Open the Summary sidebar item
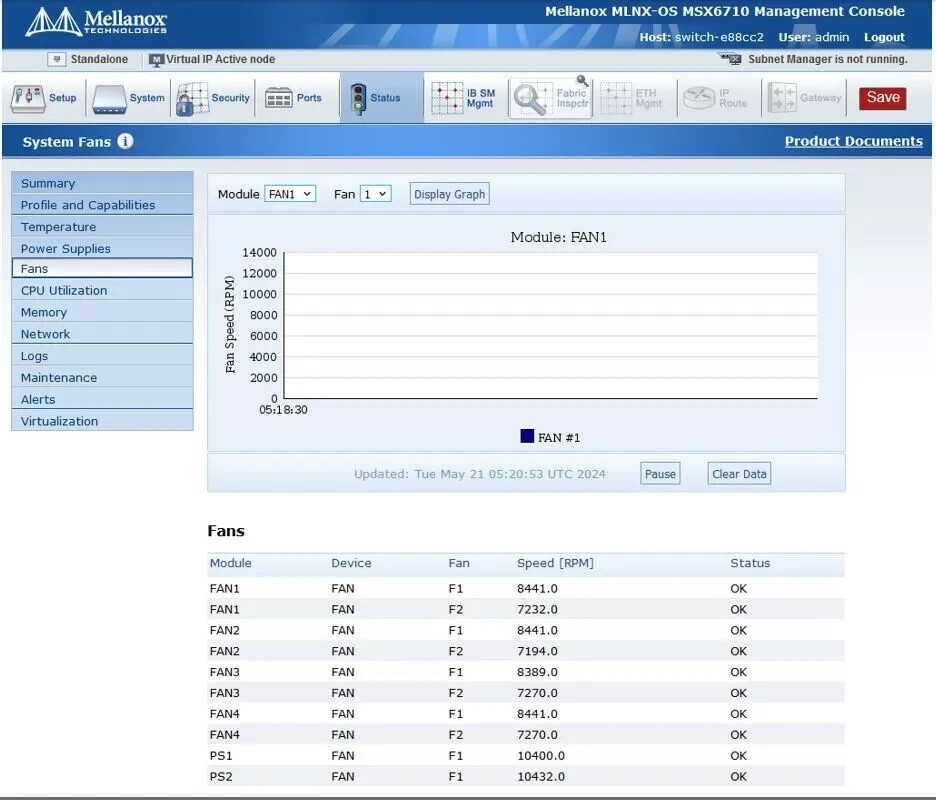The image size is (936, 800). tap(102, 183)
